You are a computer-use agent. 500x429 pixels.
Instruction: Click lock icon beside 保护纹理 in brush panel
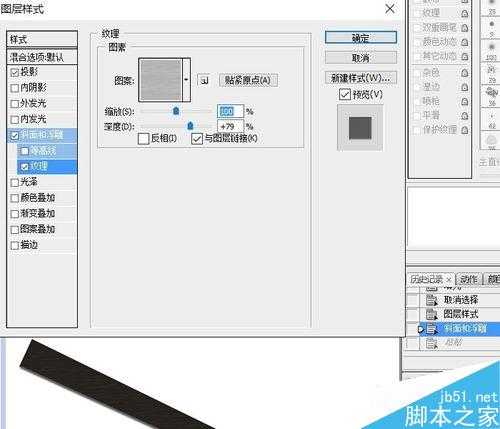[x=464, y=130]
